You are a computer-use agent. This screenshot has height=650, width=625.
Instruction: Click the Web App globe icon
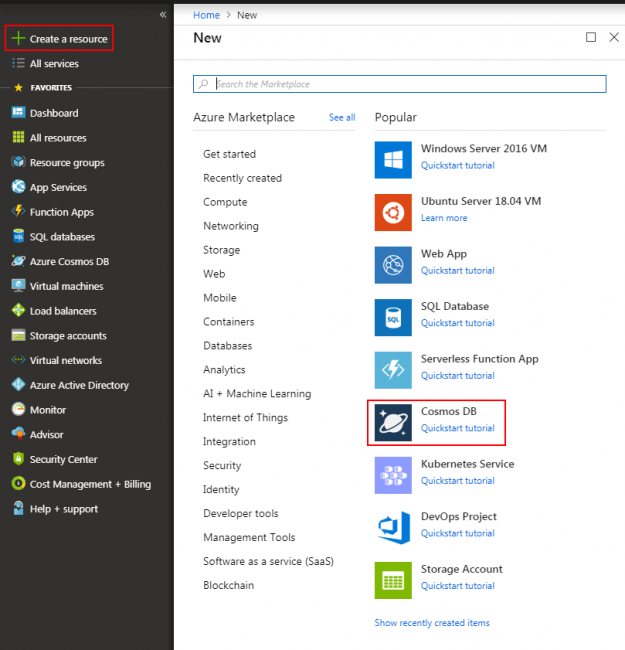coord(393,265)
